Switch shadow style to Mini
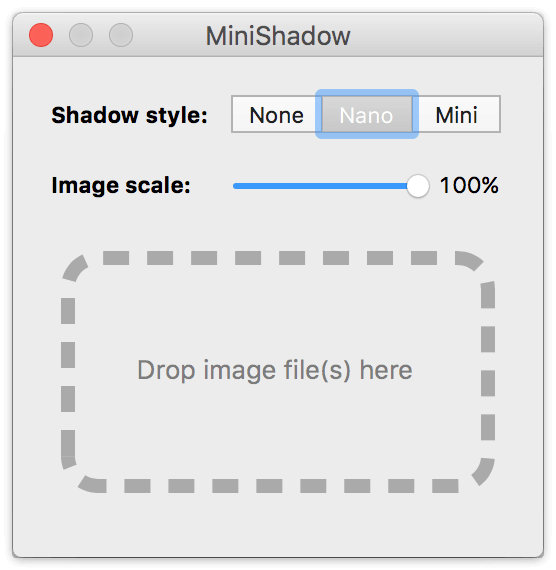This screenshot has width=556, height=570. coord(456,114)
